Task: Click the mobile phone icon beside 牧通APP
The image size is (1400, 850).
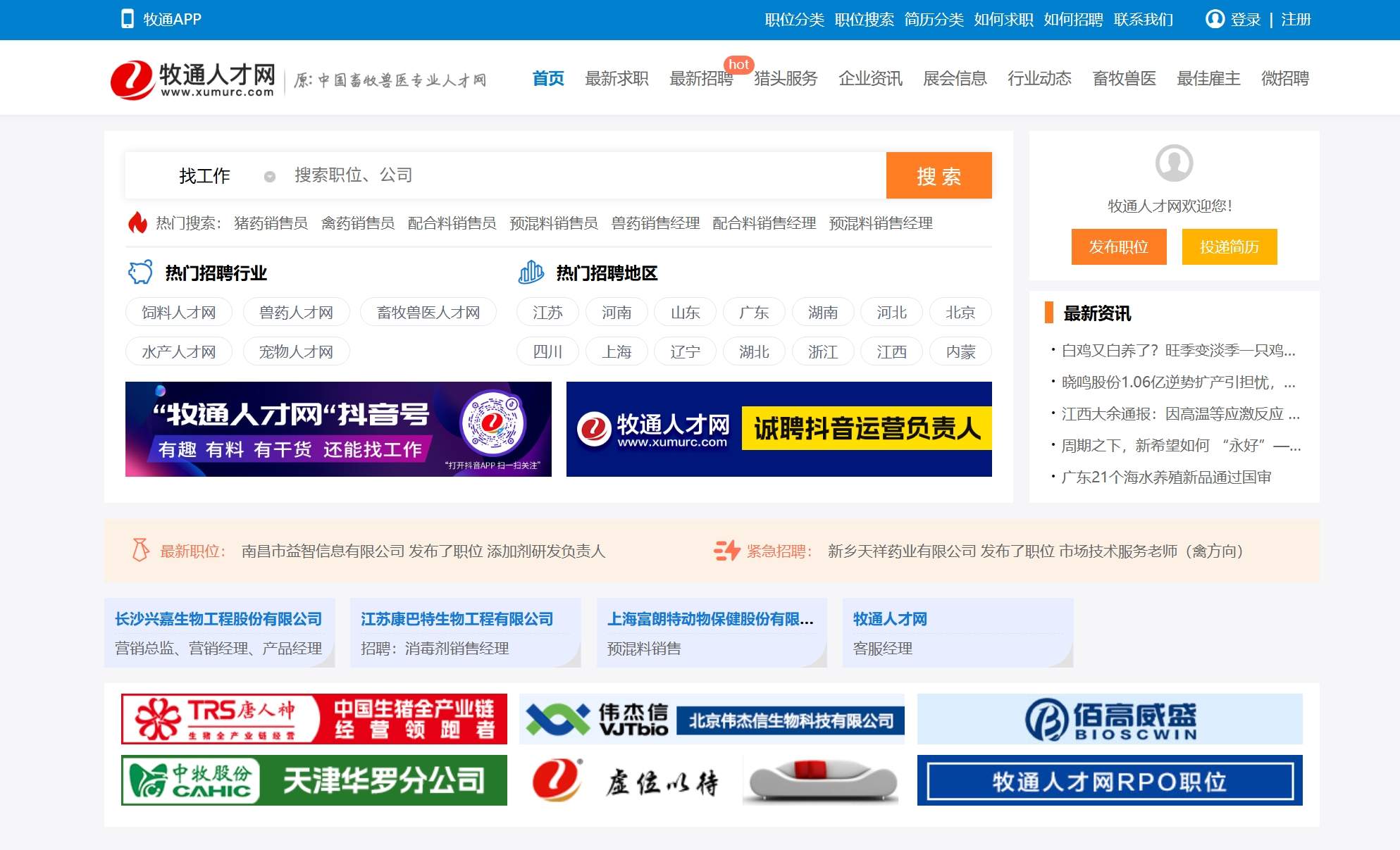Action: (128, 19)
